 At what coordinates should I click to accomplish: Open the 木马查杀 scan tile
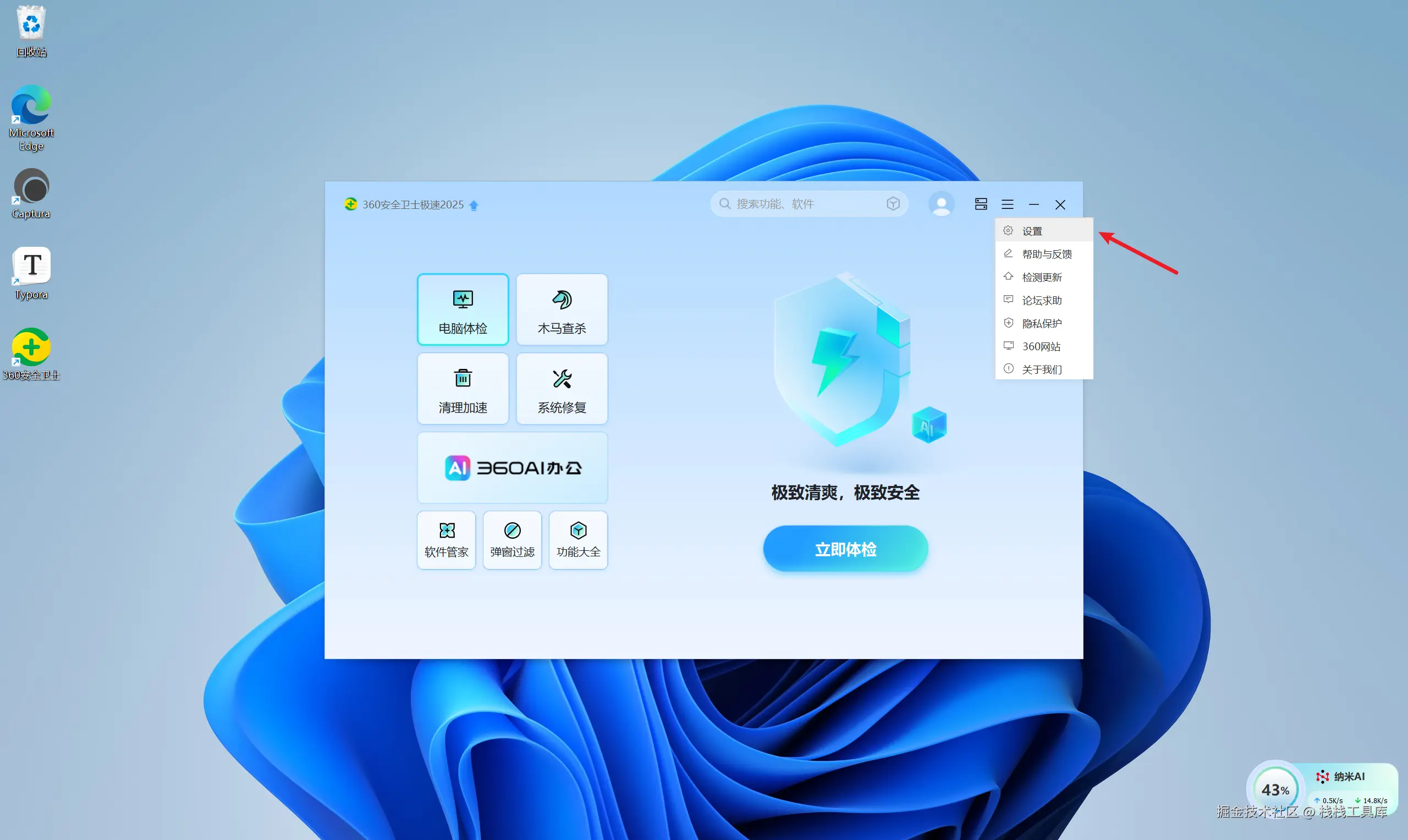562,309
